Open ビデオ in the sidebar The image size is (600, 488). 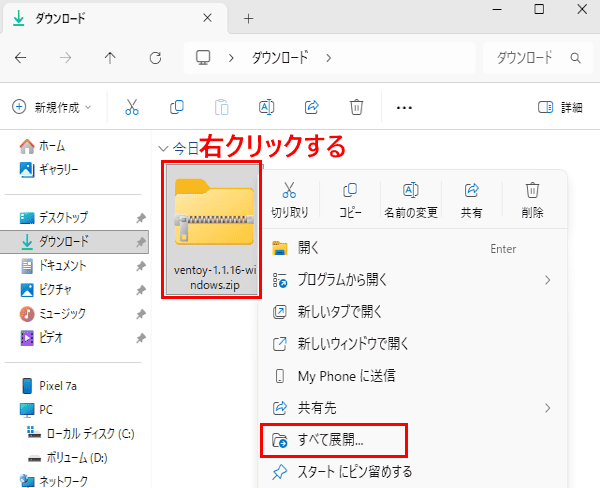pyautogui.click(x=41, y=338)
